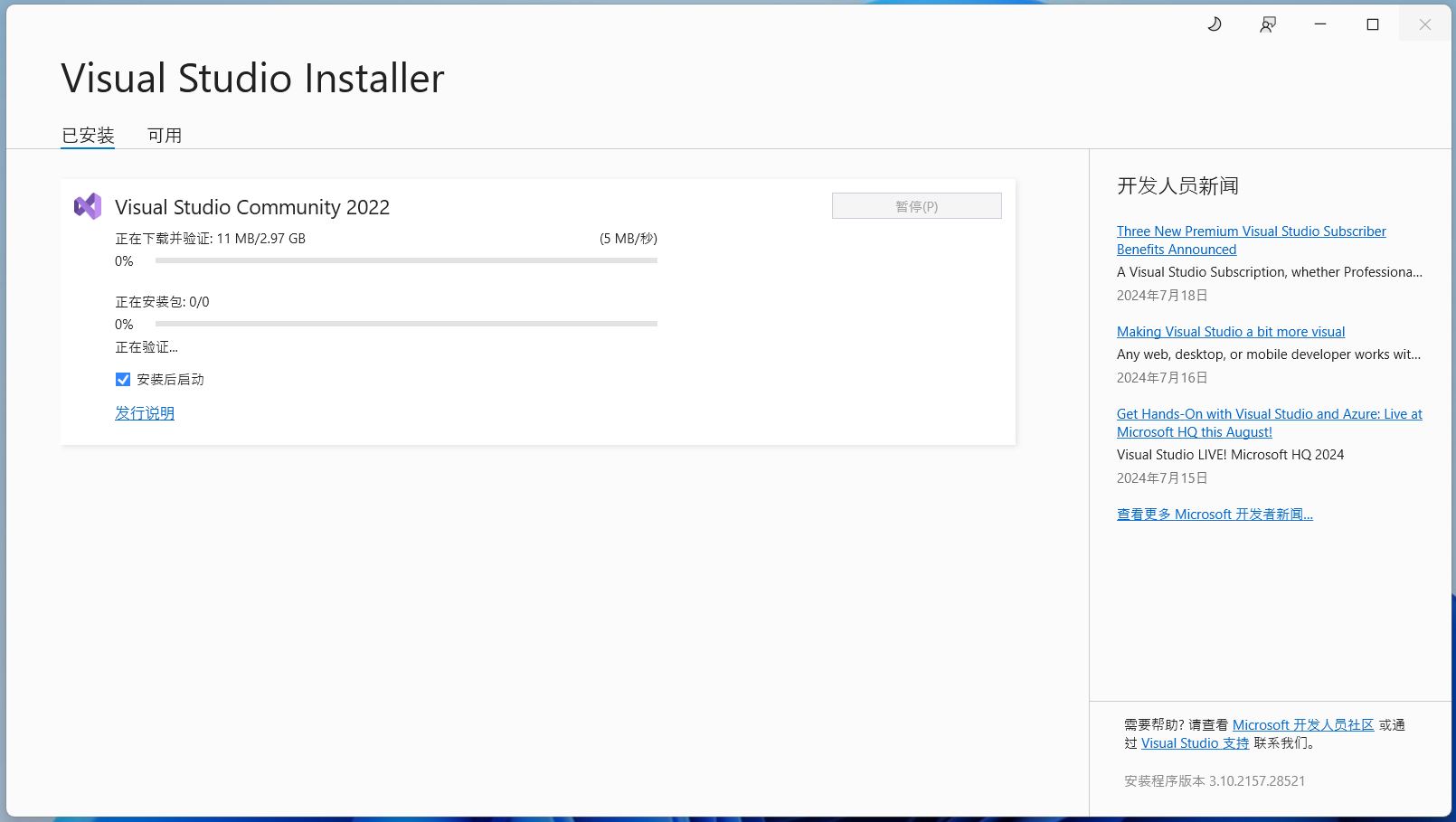Click the 2024年7月15日 date text

point(1162,478)
